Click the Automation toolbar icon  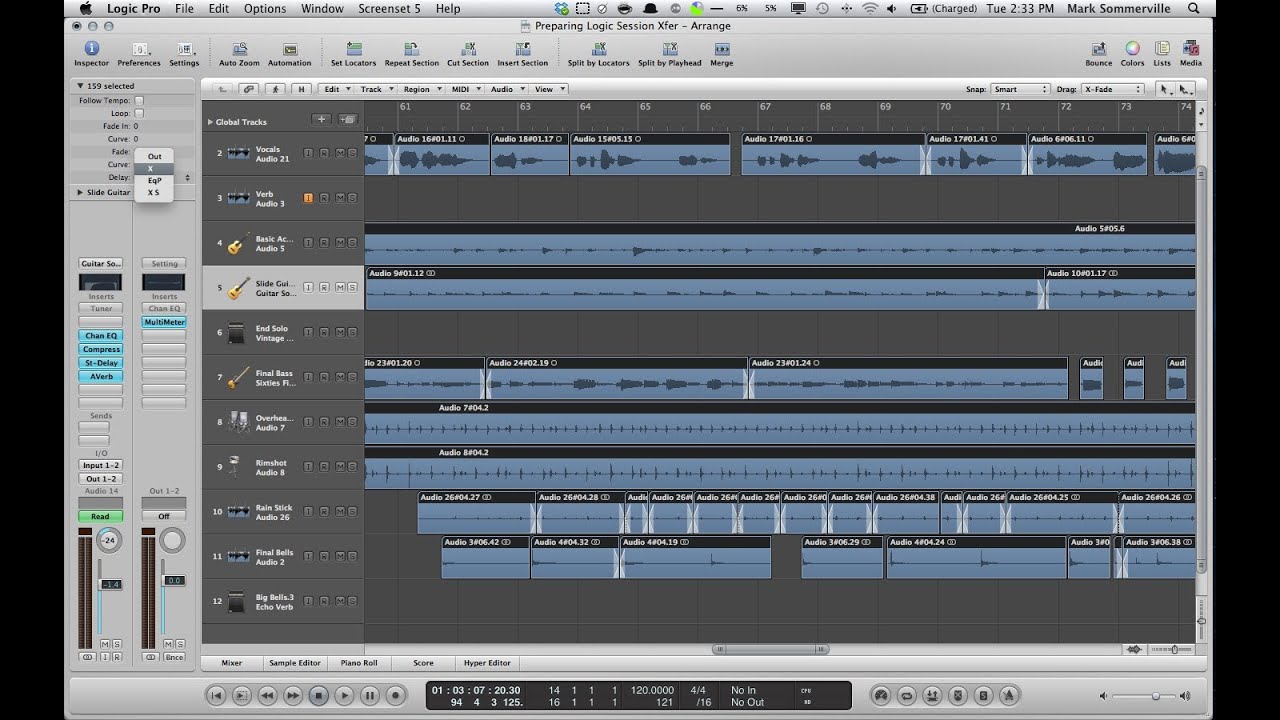[x=289, y=49]
